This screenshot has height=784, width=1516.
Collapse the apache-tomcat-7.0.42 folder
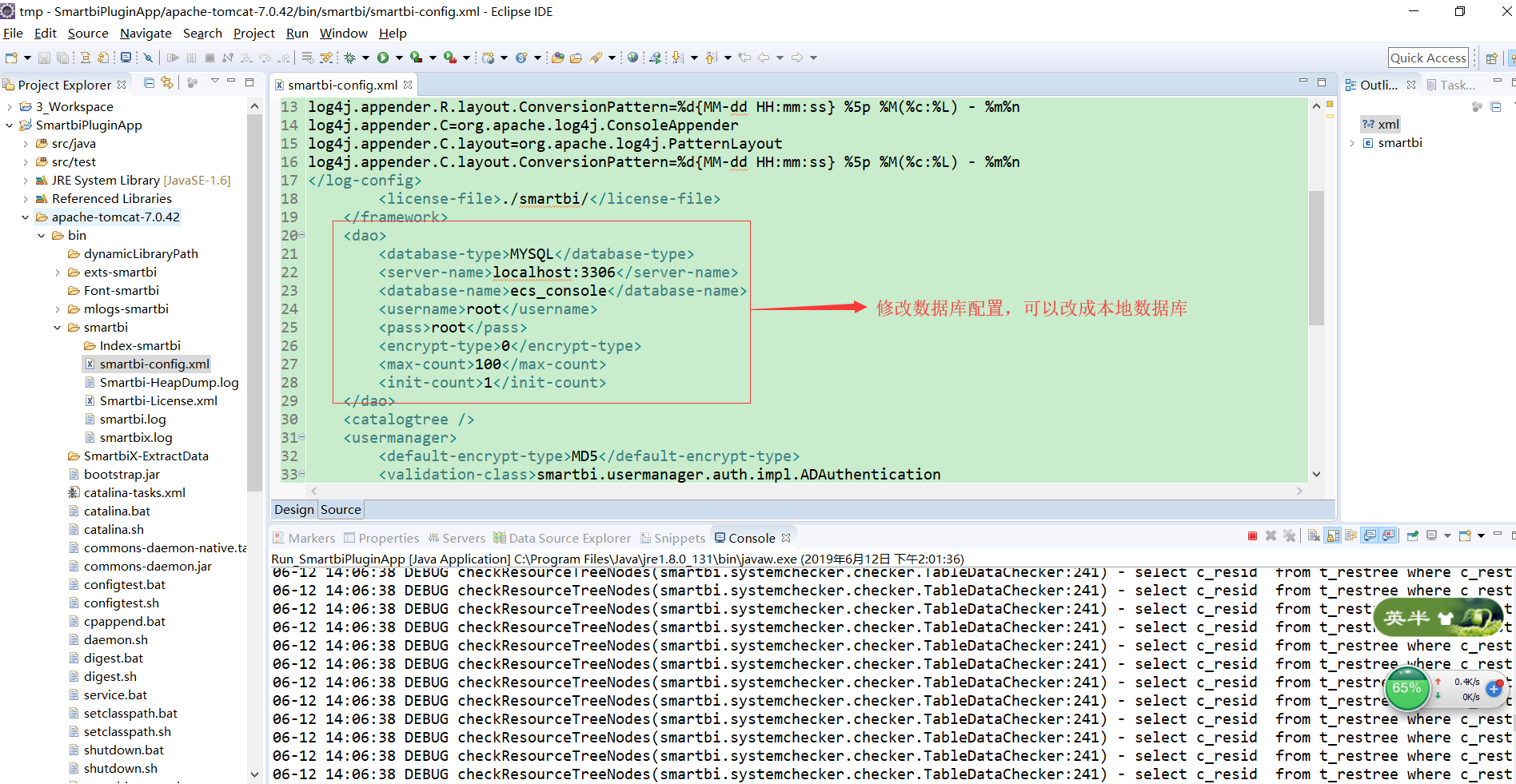coord(25,217)
